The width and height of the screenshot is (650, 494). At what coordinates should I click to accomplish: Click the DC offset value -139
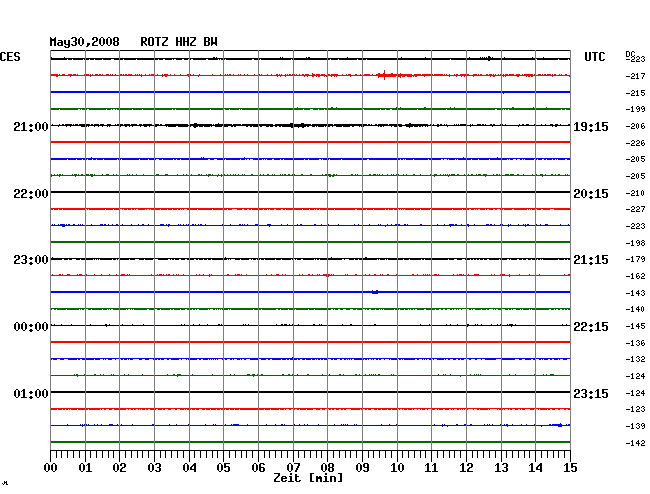(x=635, y=426)
